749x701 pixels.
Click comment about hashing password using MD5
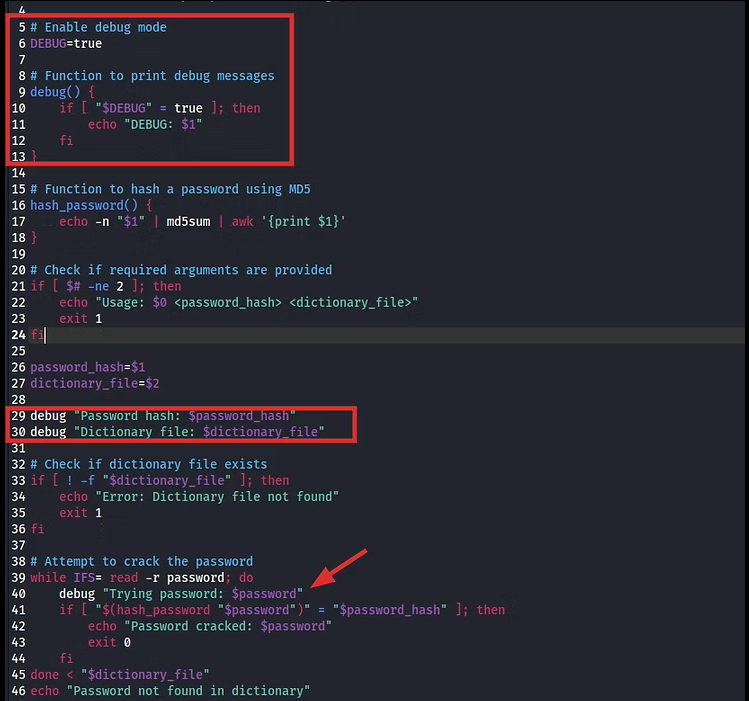pyautogui.click(x=171, y=189)
